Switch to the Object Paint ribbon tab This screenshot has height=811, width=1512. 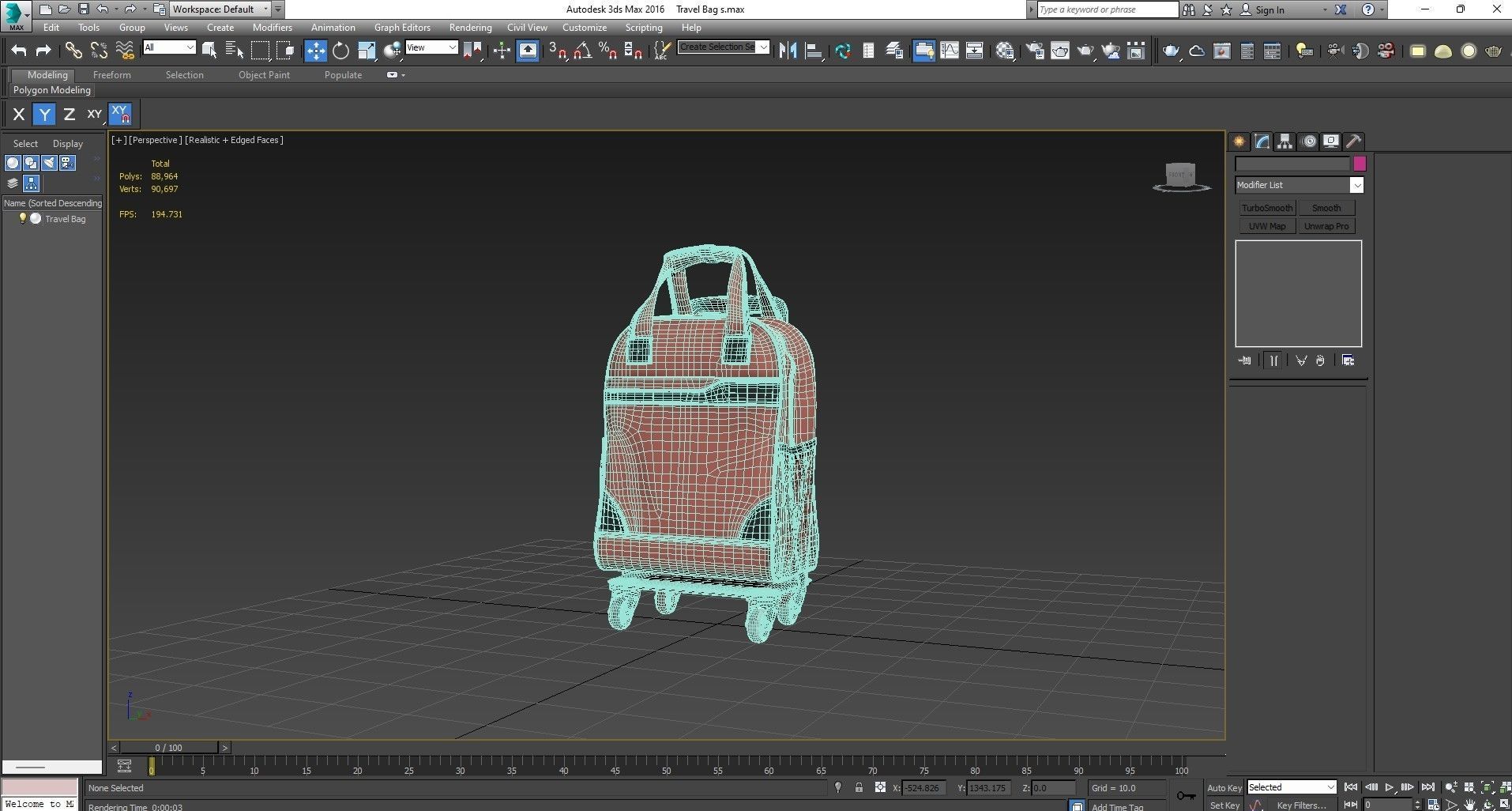(x=264, y=75)
